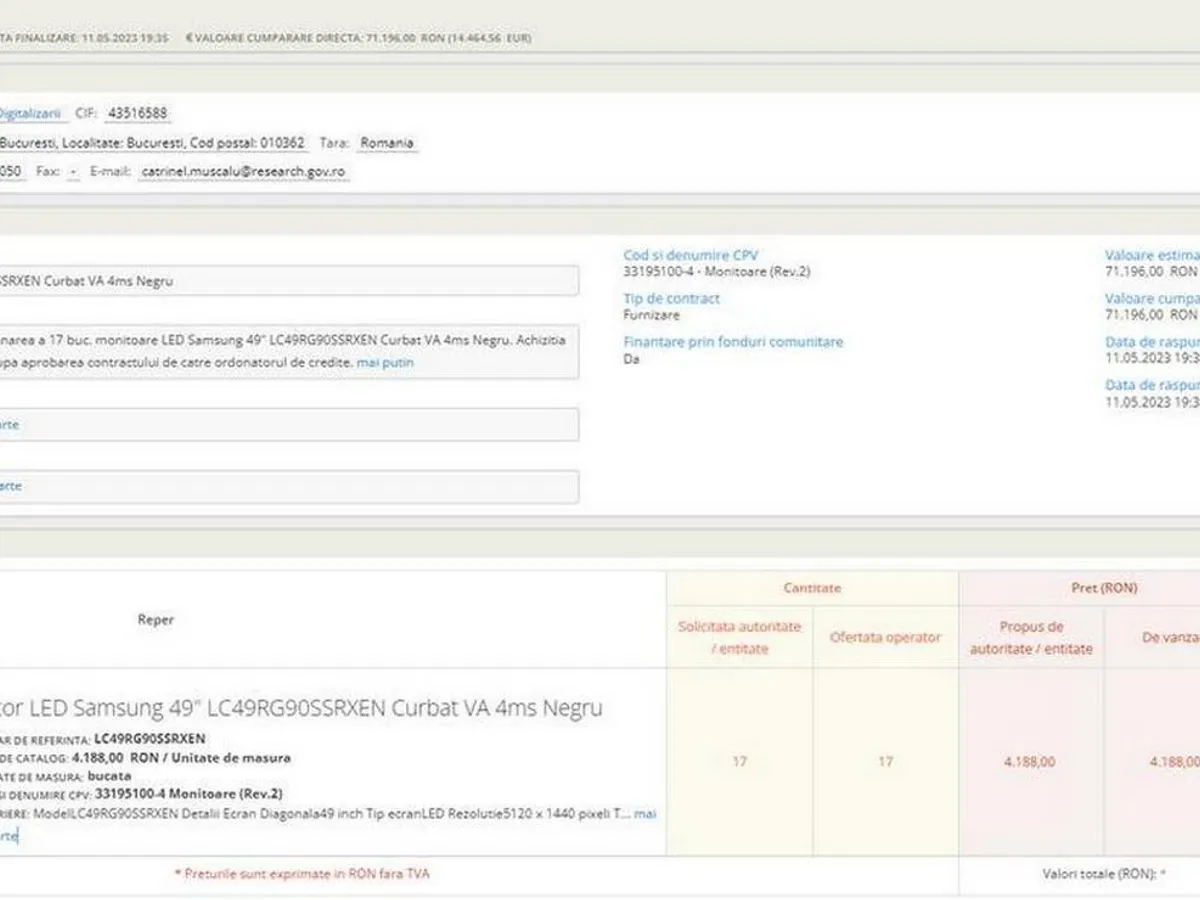Click the Tara field showing Romania
This screenshot has width=1200, height=900.
386,143
